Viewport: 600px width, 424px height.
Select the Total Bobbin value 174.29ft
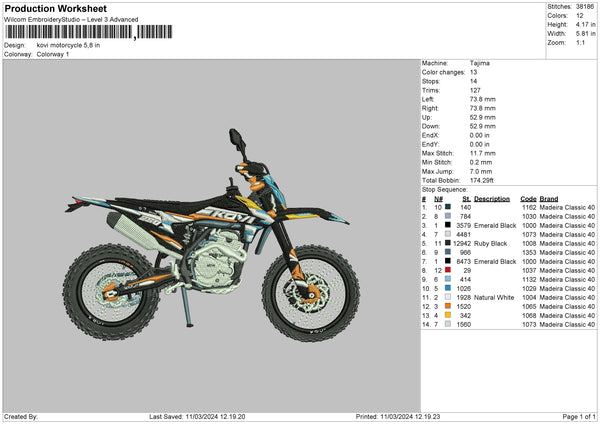[481, 180]
